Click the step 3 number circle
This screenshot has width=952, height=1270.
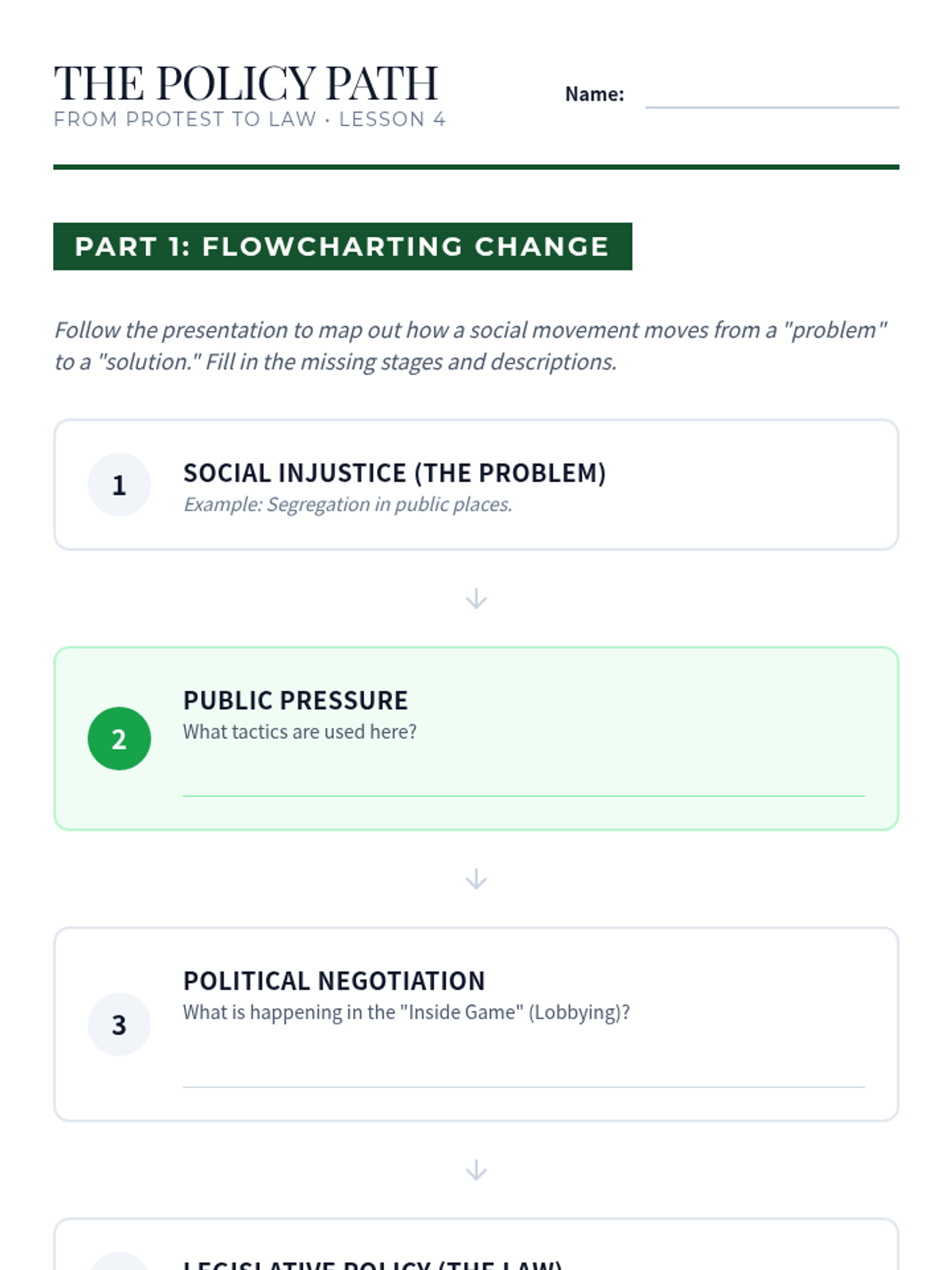point(119,1025)
